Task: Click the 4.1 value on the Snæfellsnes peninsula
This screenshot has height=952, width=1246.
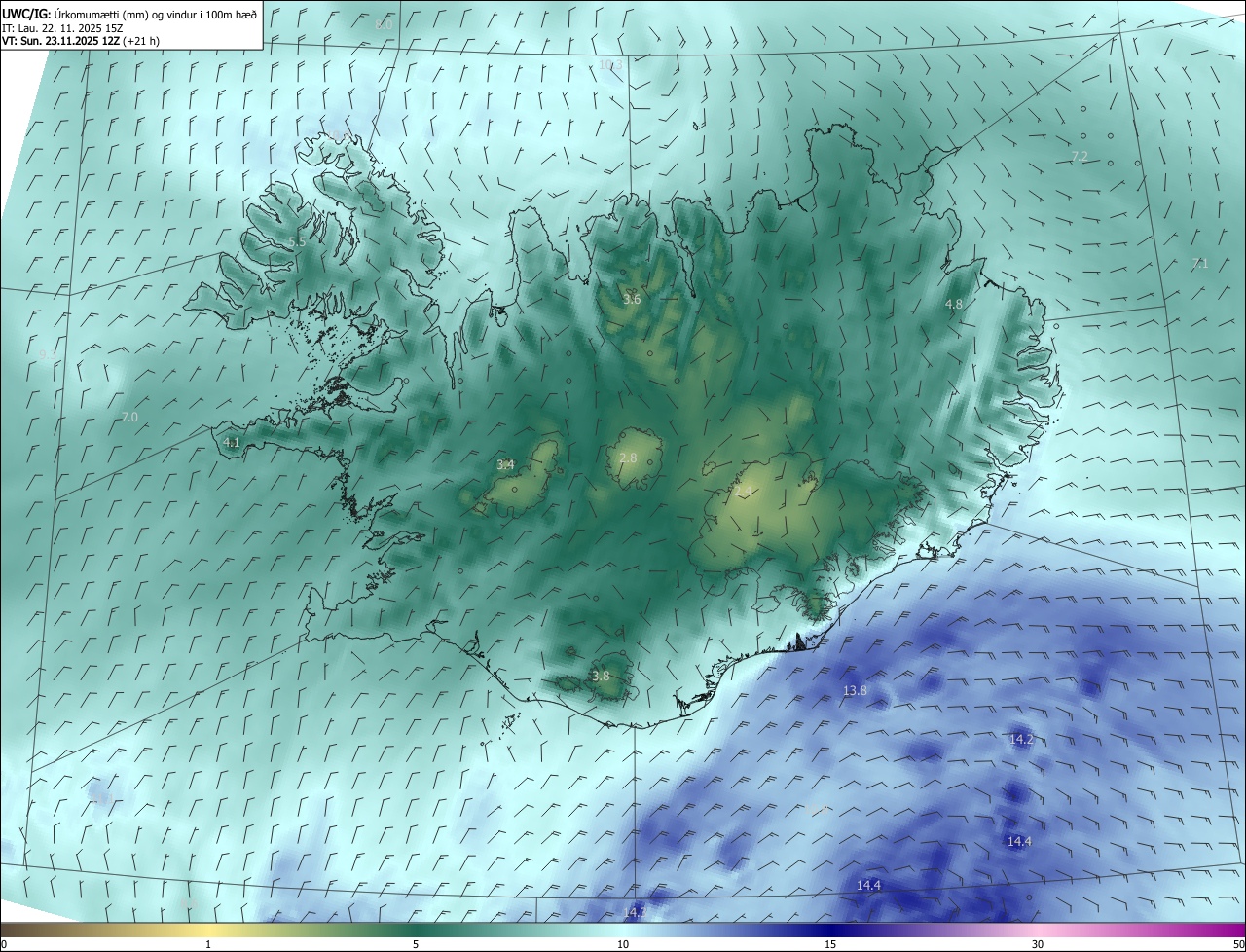Action: [232, 443]
